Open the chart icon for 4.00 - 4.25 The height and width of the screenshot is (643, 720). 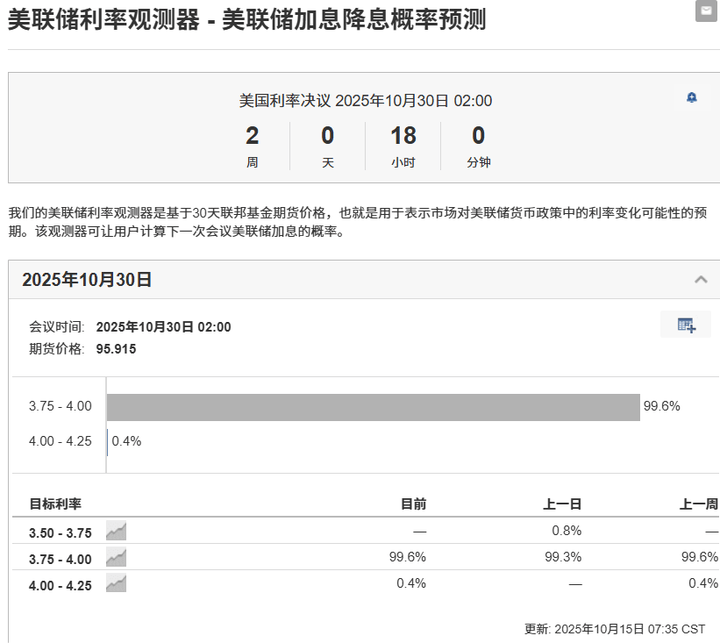[x=116, y=583]
